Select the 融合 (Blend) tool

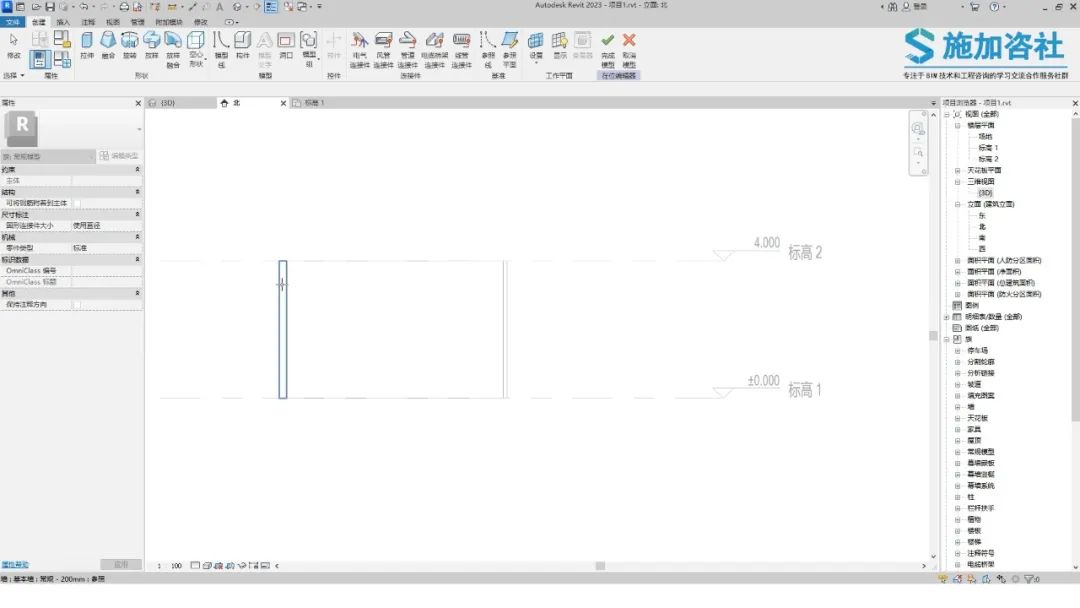tap(108, 45)
